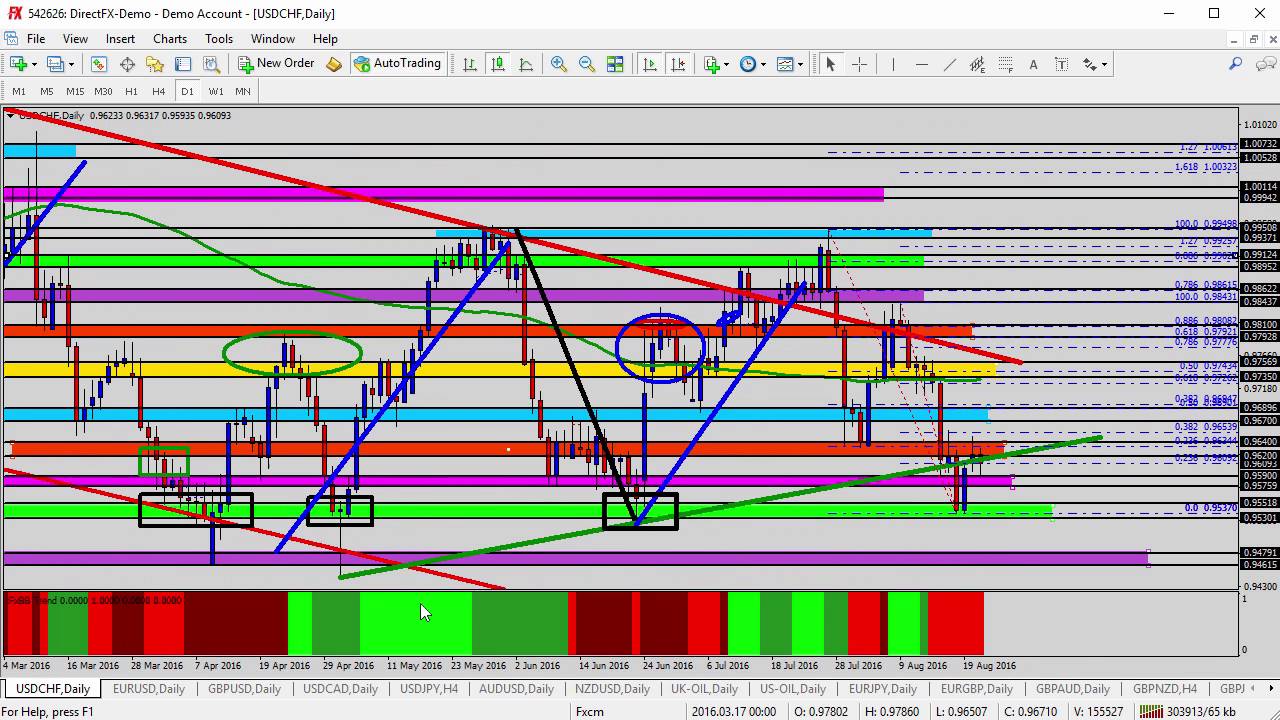This screenshot has width=1280, height=720.
Task: Switch to line chart display
Action: 526,64
